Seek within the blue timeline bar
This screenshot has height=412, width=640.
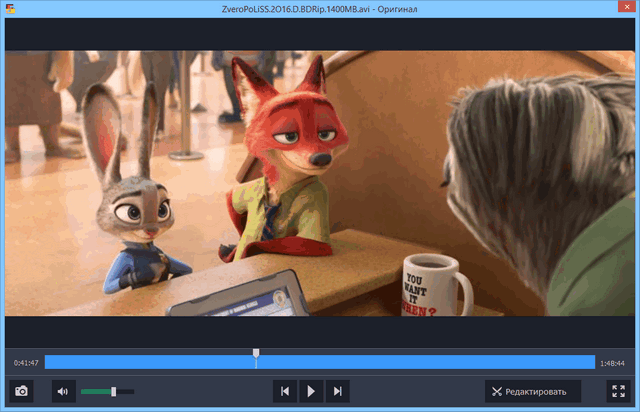pos(320,362)
